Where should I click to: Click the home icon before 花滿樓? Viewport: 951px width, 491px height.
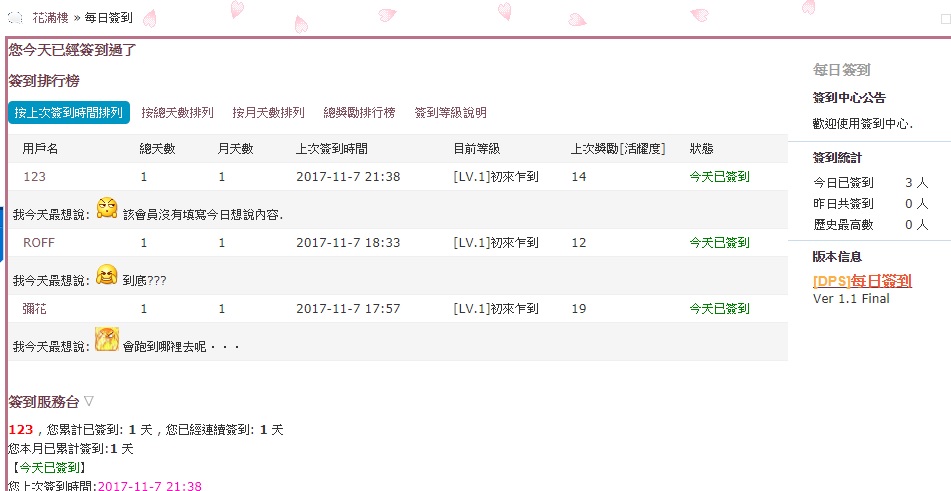coord(15,18)
